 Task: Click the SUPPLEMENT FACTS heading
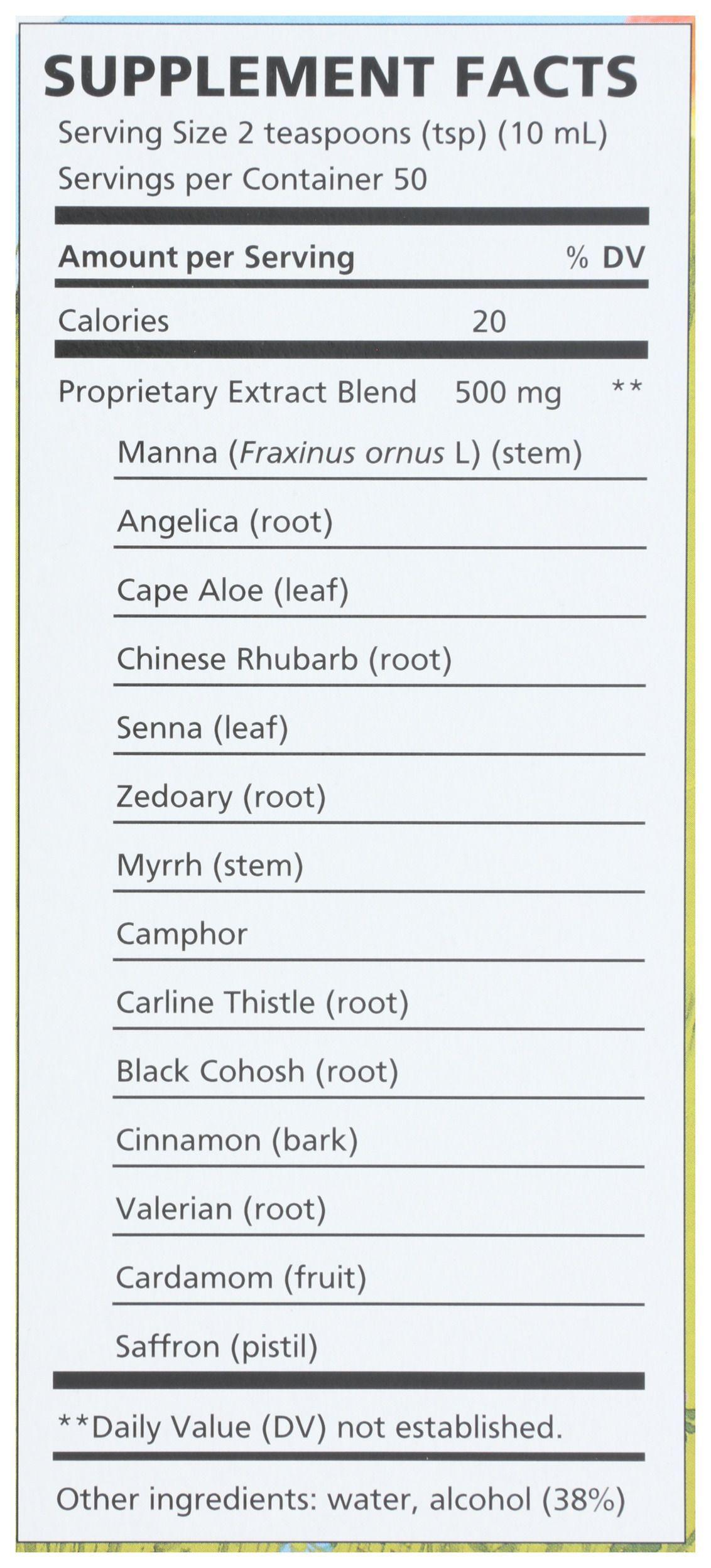pyautogui.click(x=342, y=75)
